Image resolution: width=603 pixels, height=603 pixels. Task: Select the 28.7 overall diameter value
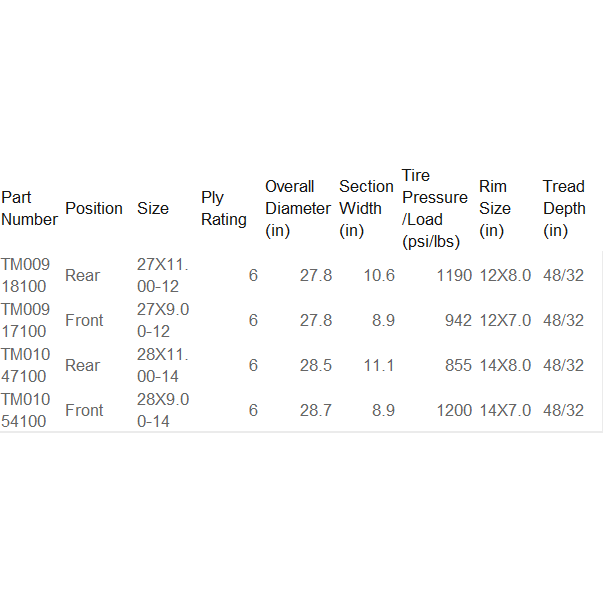click(x=316, y=410)
